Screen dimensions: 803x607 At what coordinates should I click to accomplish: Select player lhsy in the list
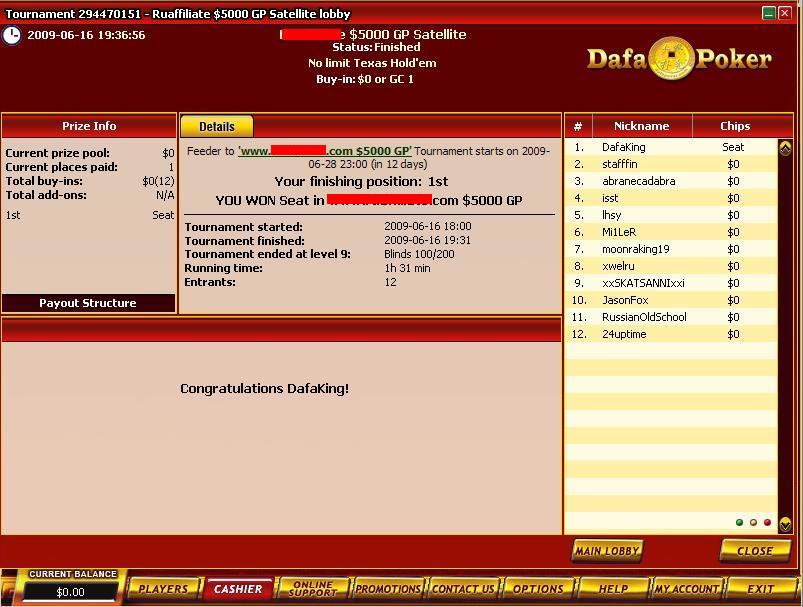pos(671,215)
